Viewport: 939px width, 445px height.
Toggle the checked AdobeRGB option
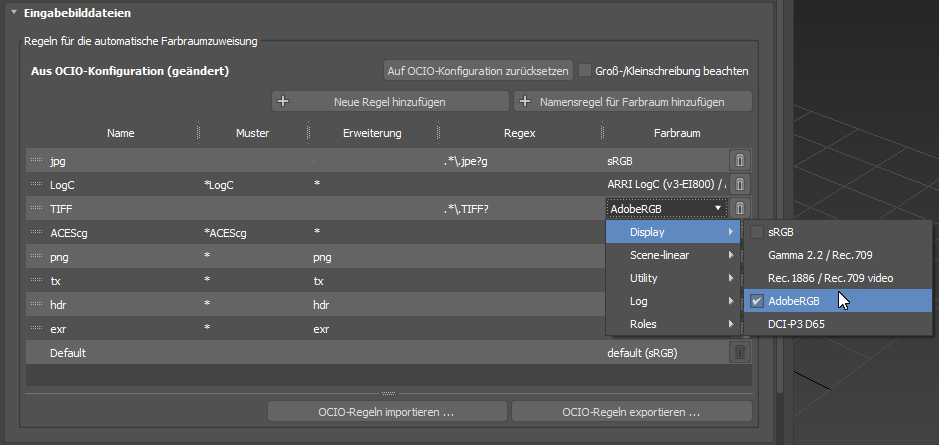tap(757, 301)
